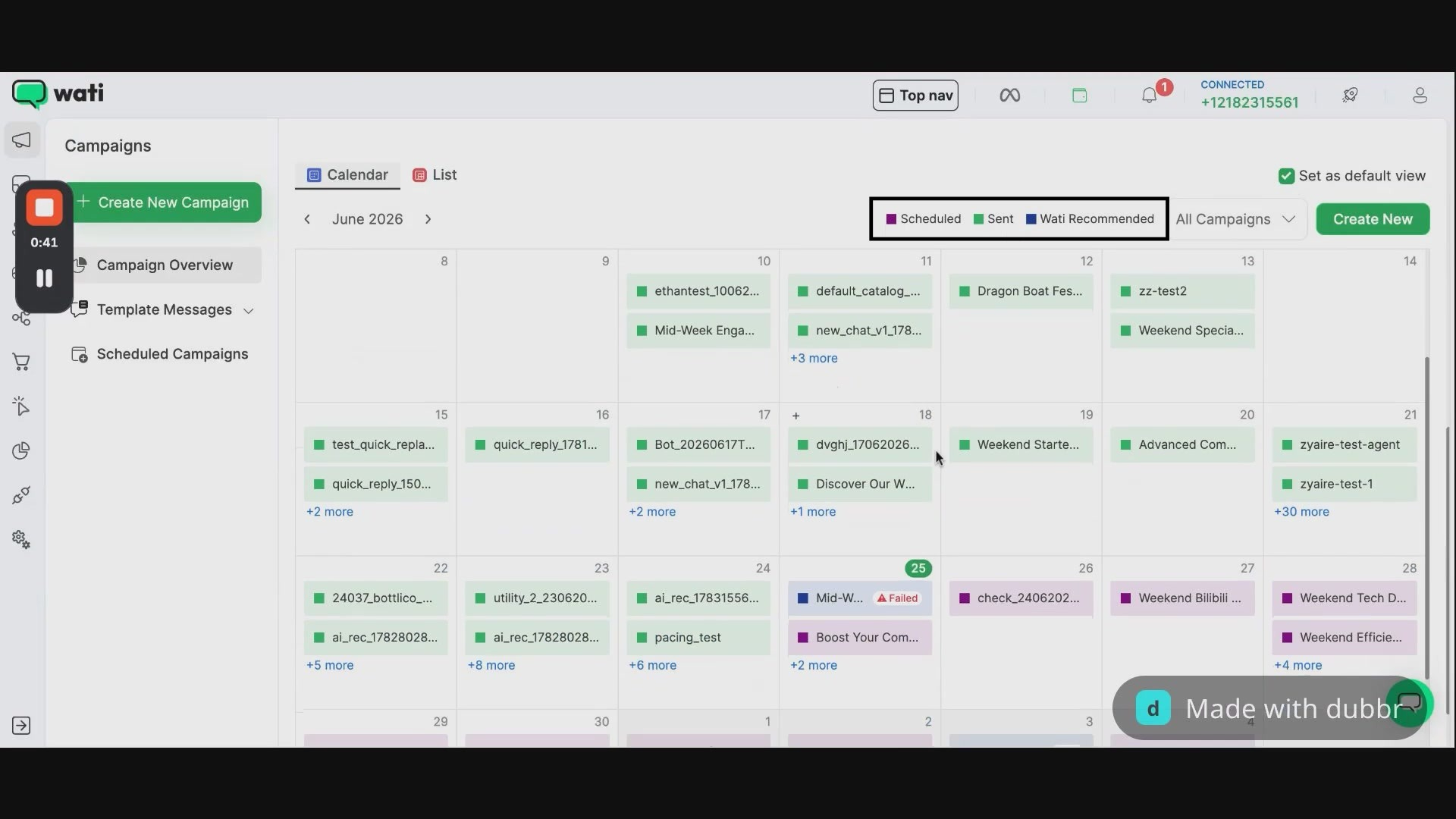Viewport: 1456px width, 819px height.
Task: Open the notifications bell icon
Action: [1150, 96]
